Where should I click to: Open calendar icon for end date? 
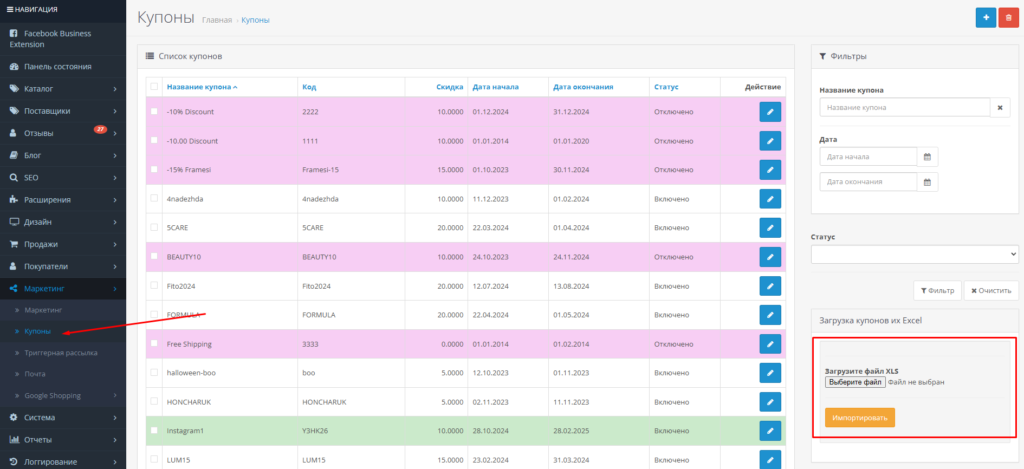(927, 182)
